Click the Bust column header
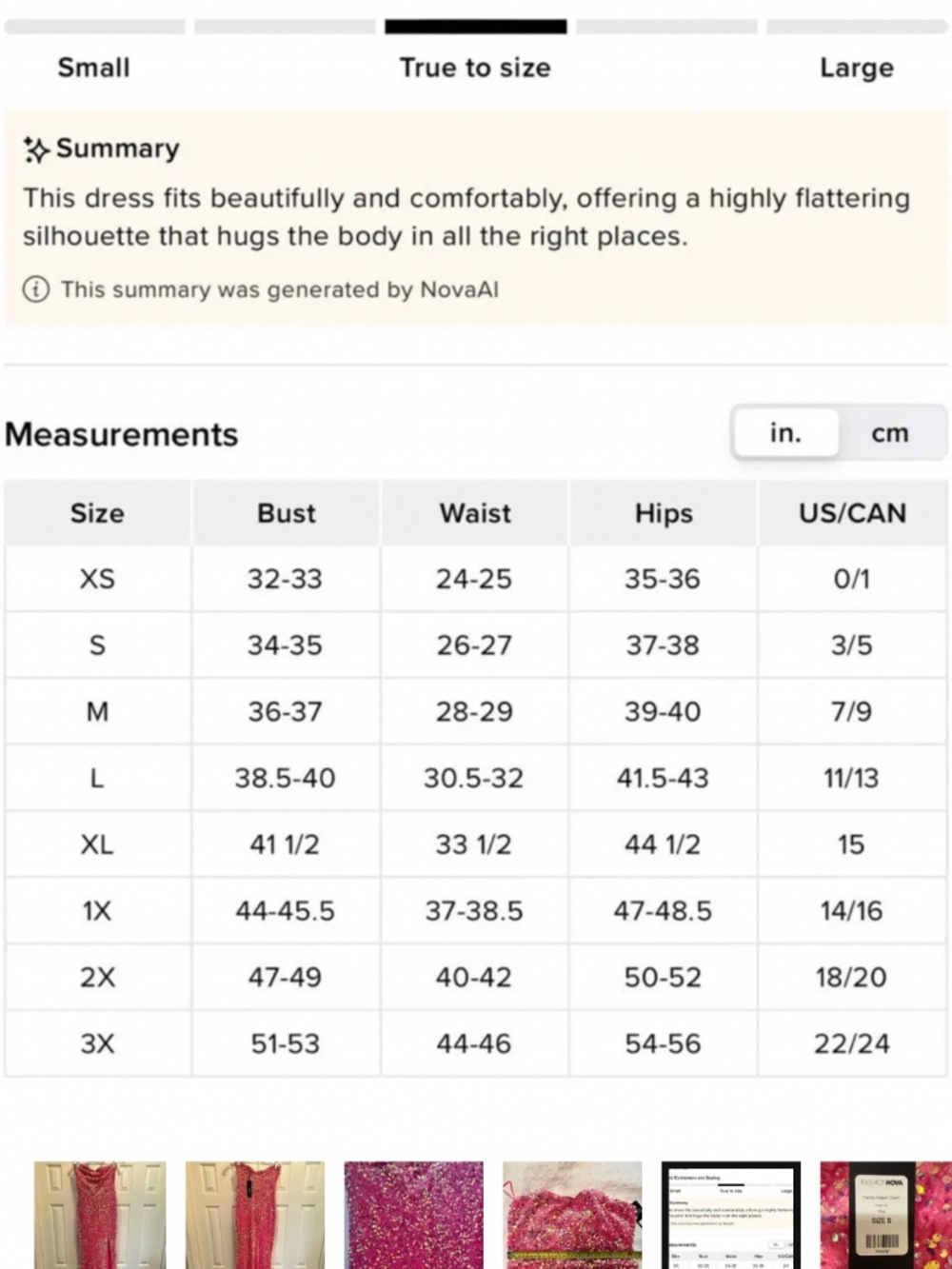This screenshot has width=952, height=1269. click(286, 513)
